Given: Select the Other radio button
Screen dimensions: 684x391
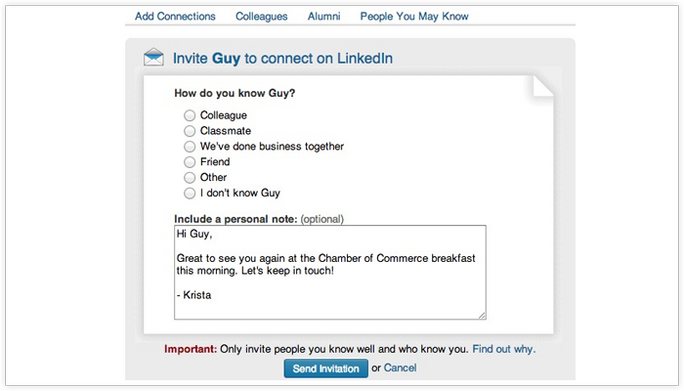Looking at the screenshot, I should click(x=189, y=178).
